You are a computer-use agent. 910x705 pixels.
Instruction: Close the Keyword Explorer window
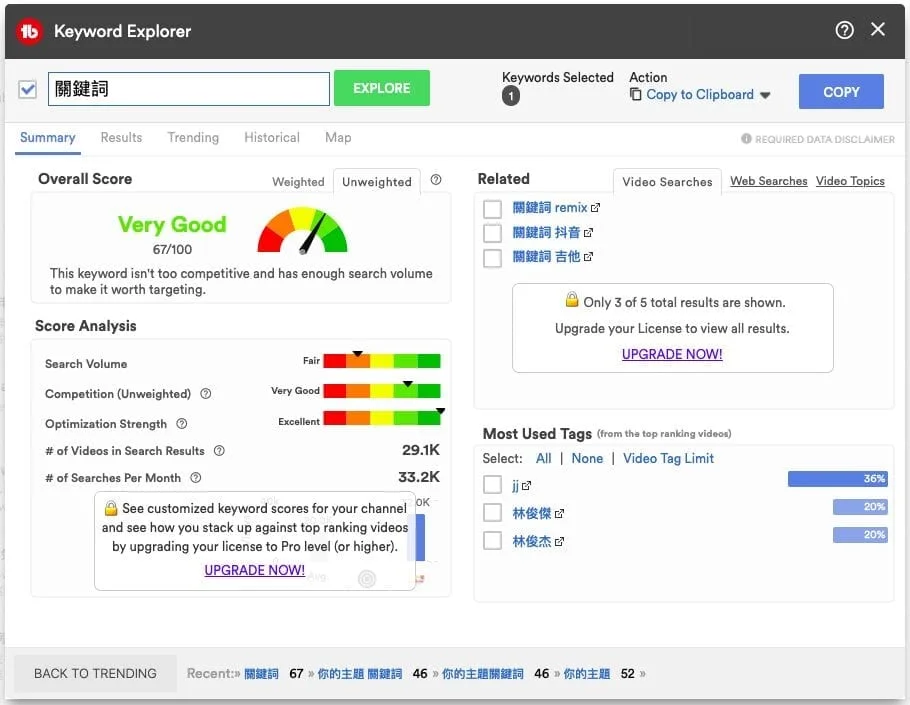pyautogui.click(x=878, y=29)
